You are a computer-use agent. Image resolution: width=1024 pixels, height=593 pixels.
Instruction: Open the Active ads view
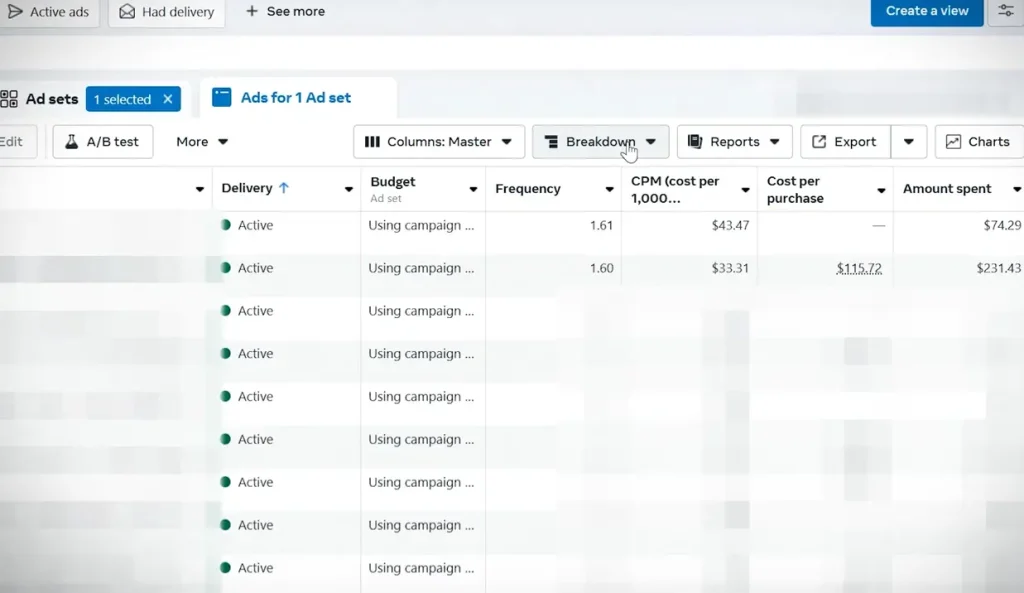click(48, 12)
